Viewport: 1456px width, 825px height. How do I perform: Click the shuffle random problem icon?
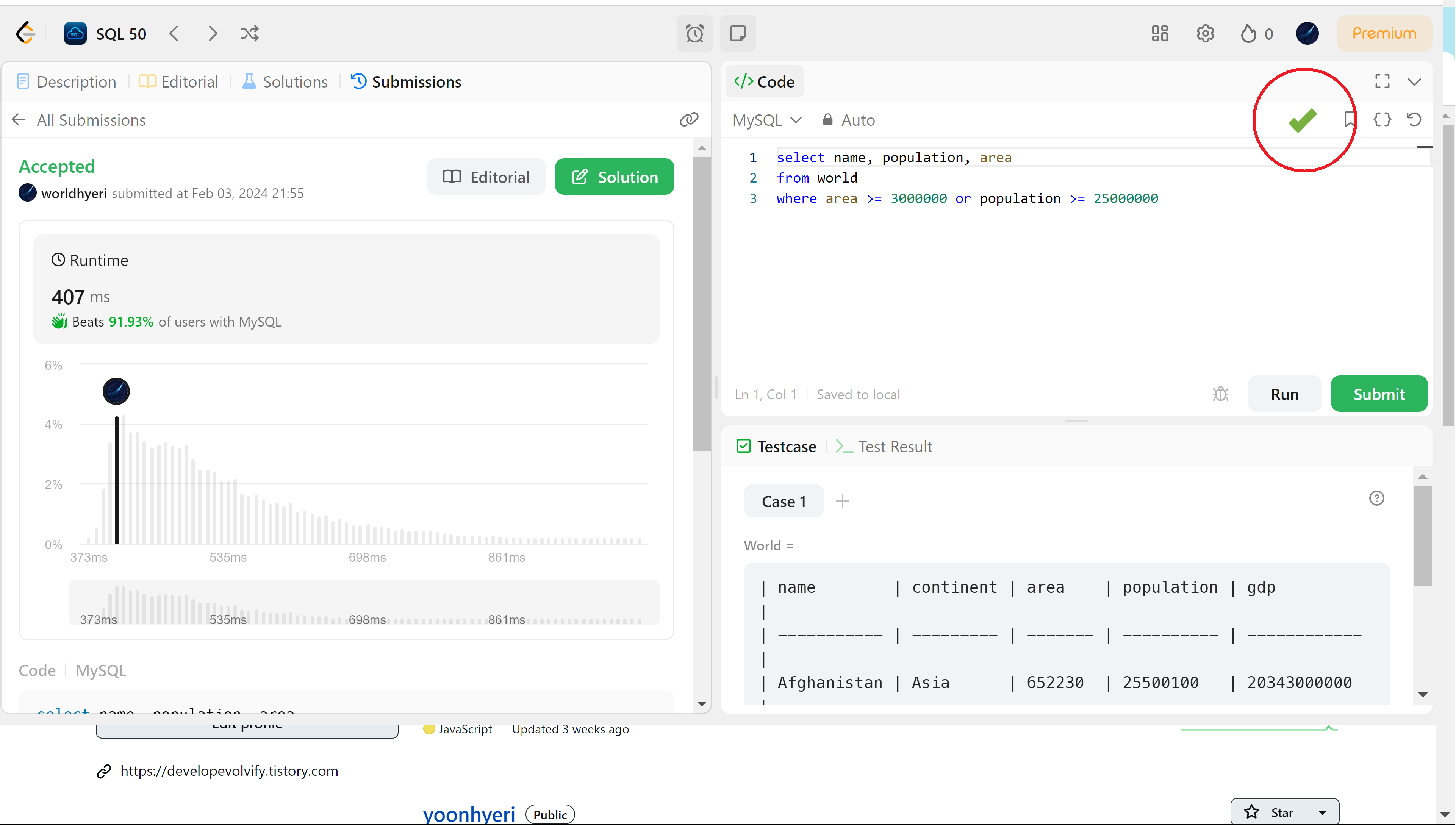pyautogui.click(x=249, y=33)
